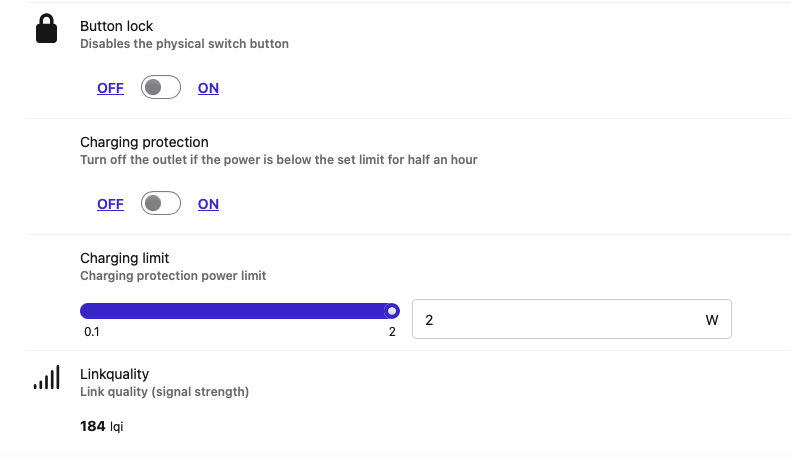Click the Charging protection heading
Viewport: 791px width, 458px height.
tap(144, 142)
